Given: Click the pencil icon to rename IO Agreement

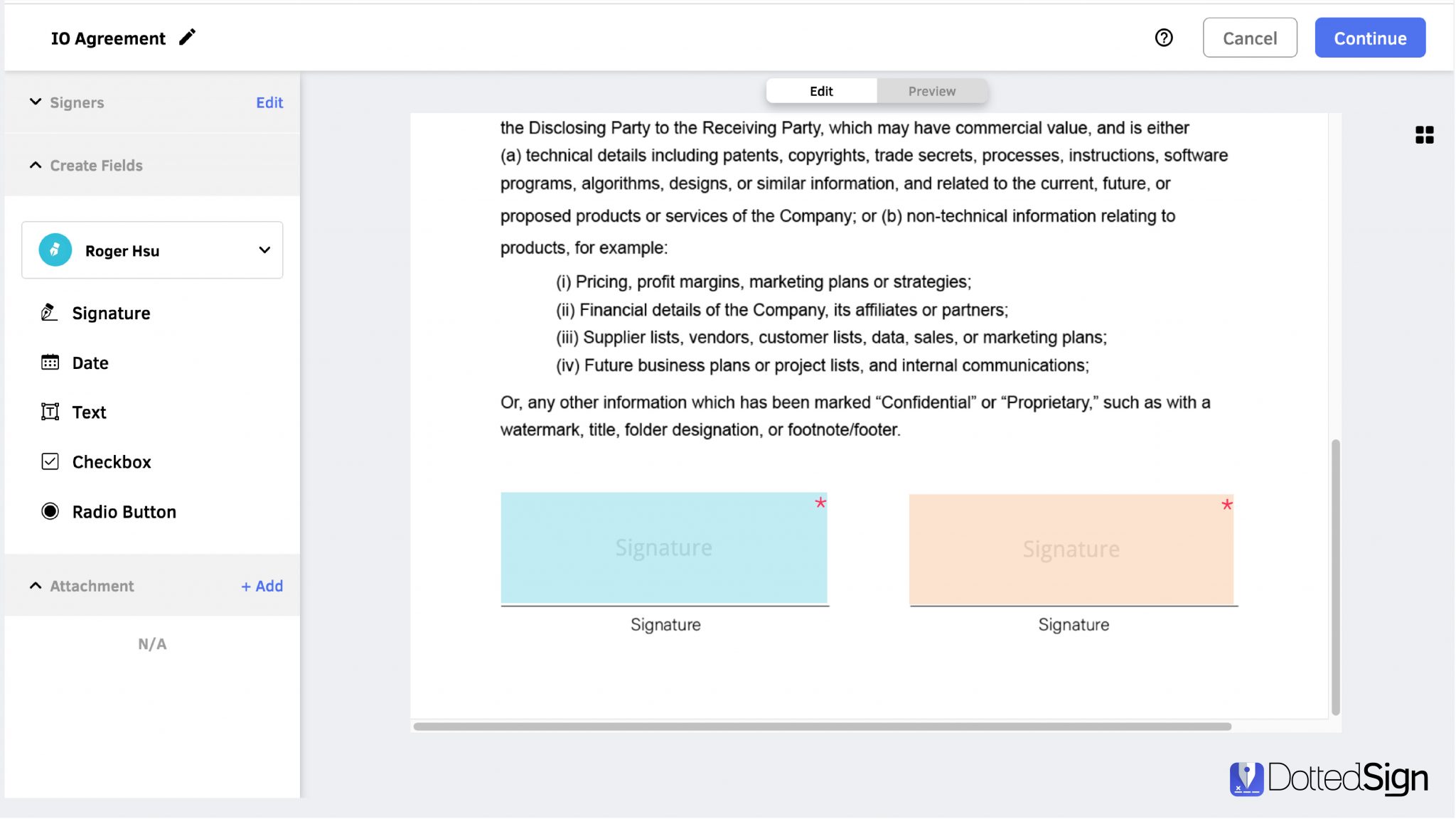Looking at the screenshot, I should pos(187,37).
